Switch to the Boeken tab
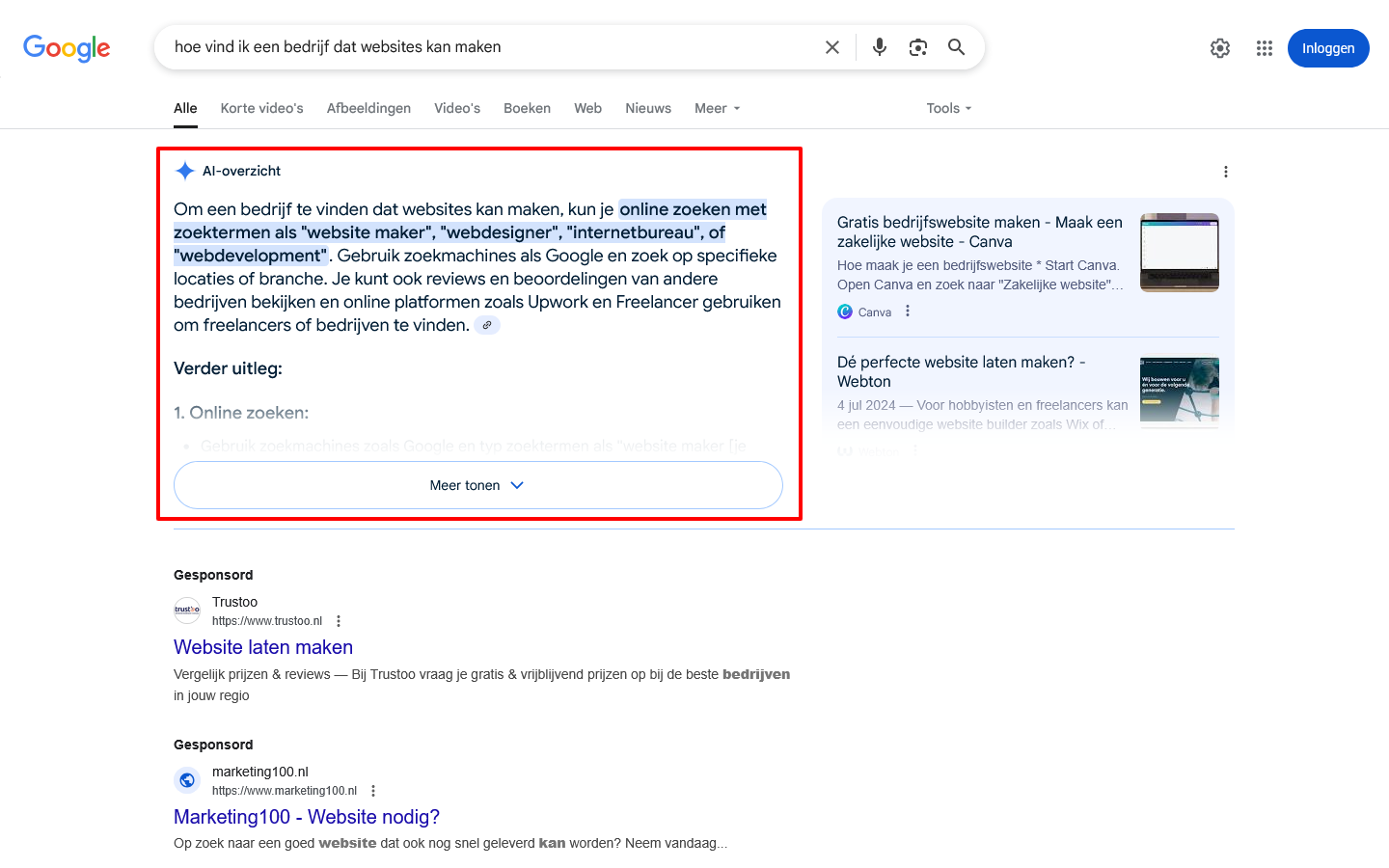 coord(527,108)
